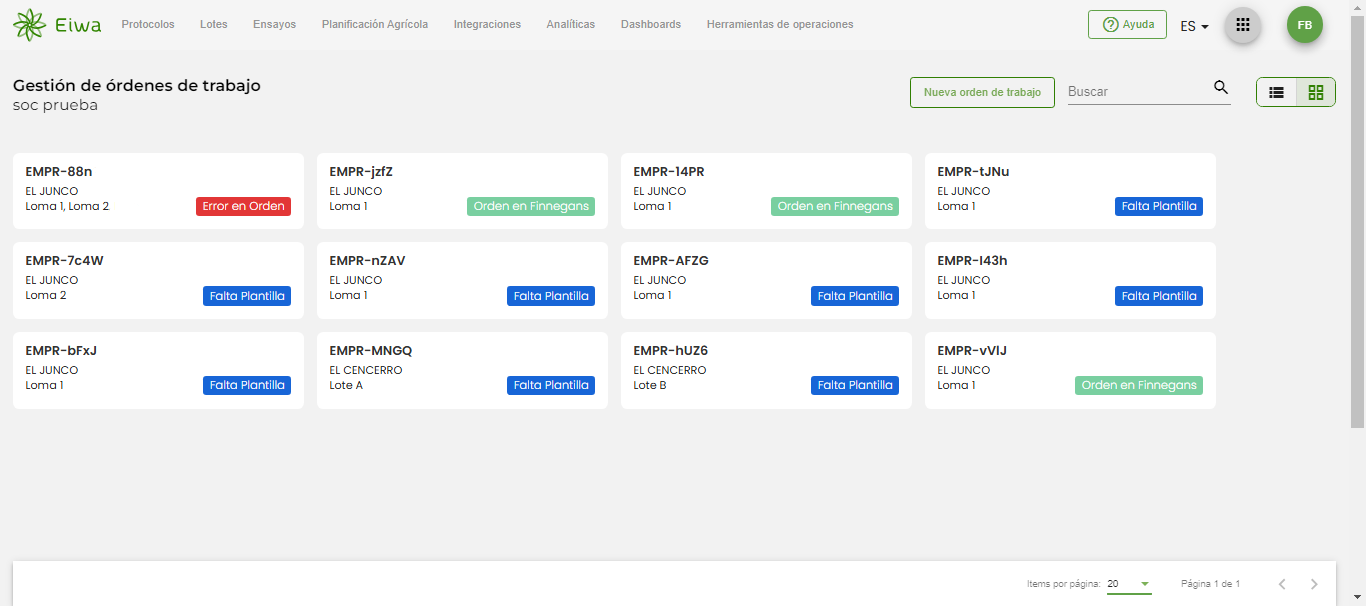1366x606 pixels.
Task: Switch to grid card view
Action: click(x=1315, y=92)
